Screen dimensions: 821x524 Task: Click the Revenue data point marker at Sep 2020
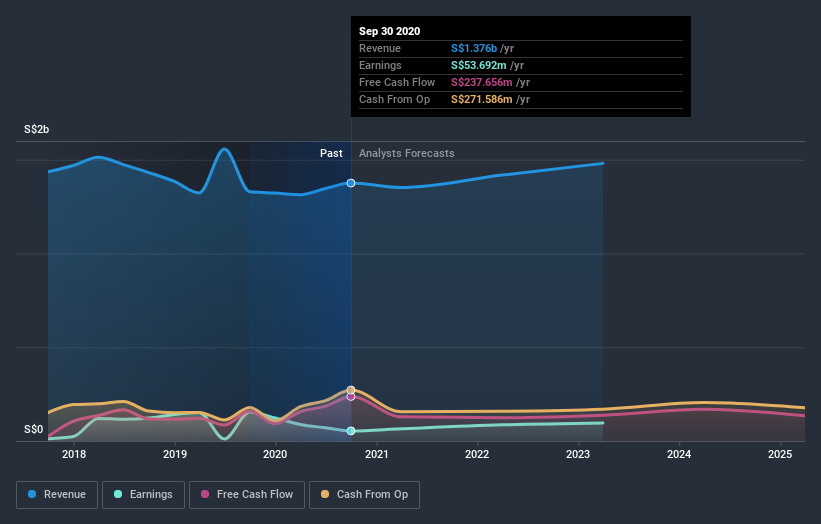(x=351, y=183)
